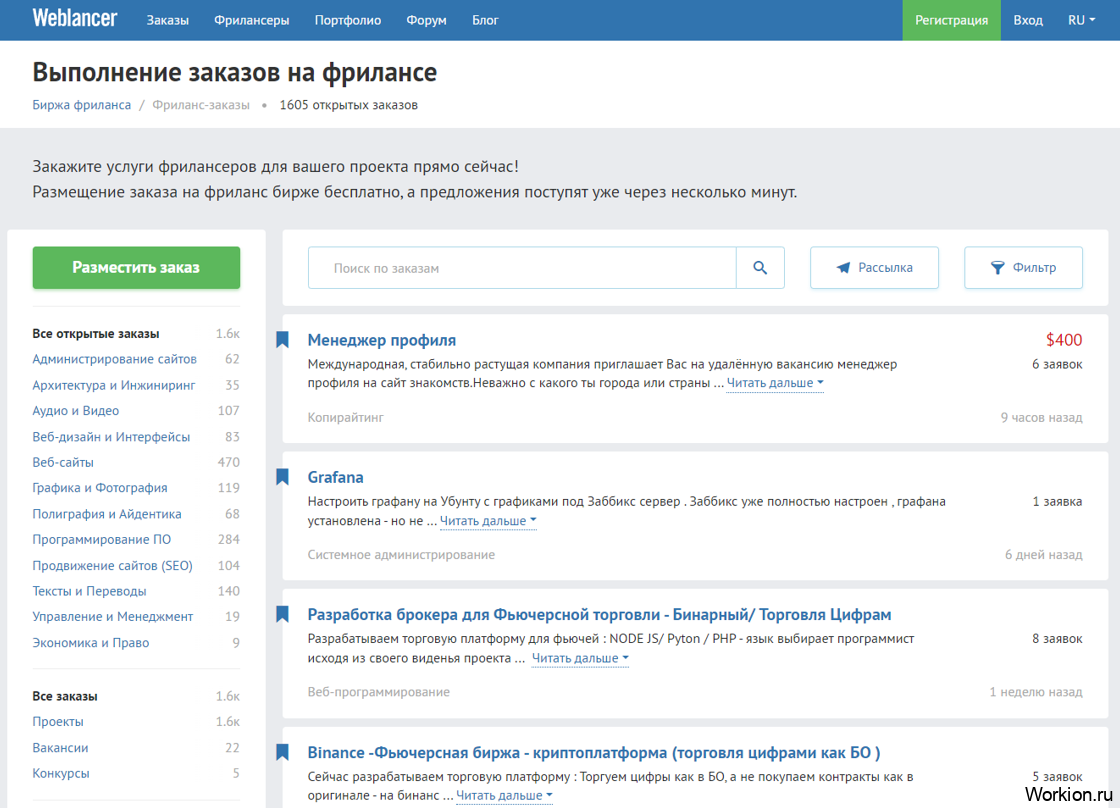
Task: Click the search magnifier icon button
Action: pyautogui.click(x=760, y=268)
